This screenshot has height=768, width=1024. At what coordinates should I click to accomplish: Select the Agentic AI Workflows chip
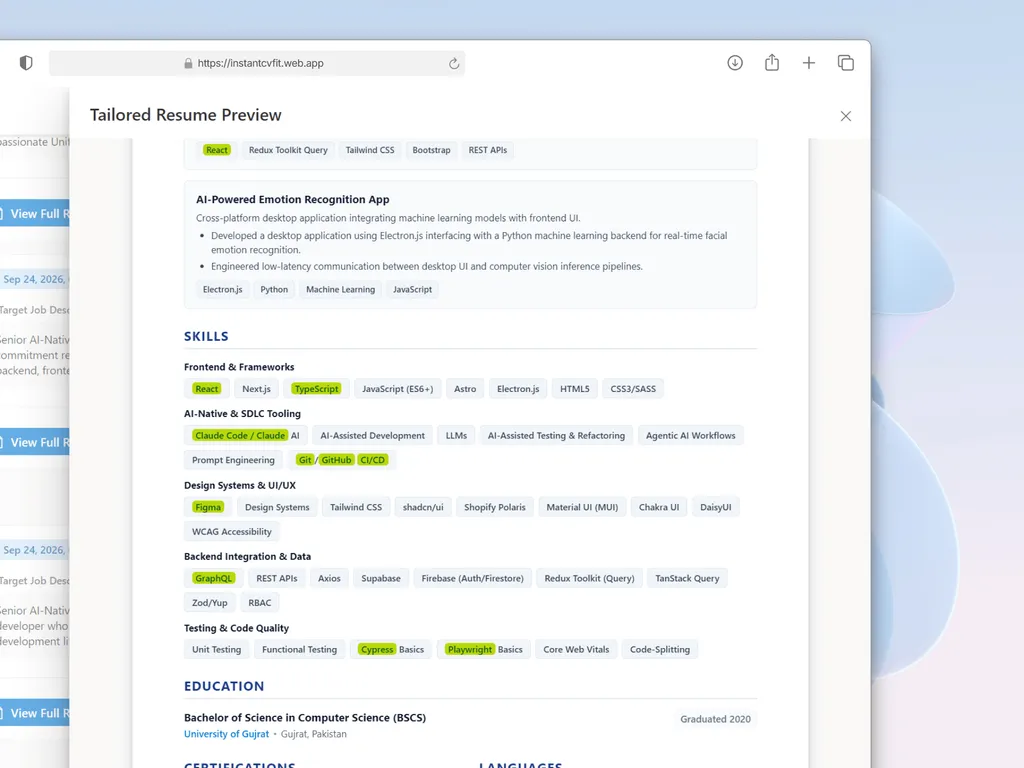tap(691, 436)
